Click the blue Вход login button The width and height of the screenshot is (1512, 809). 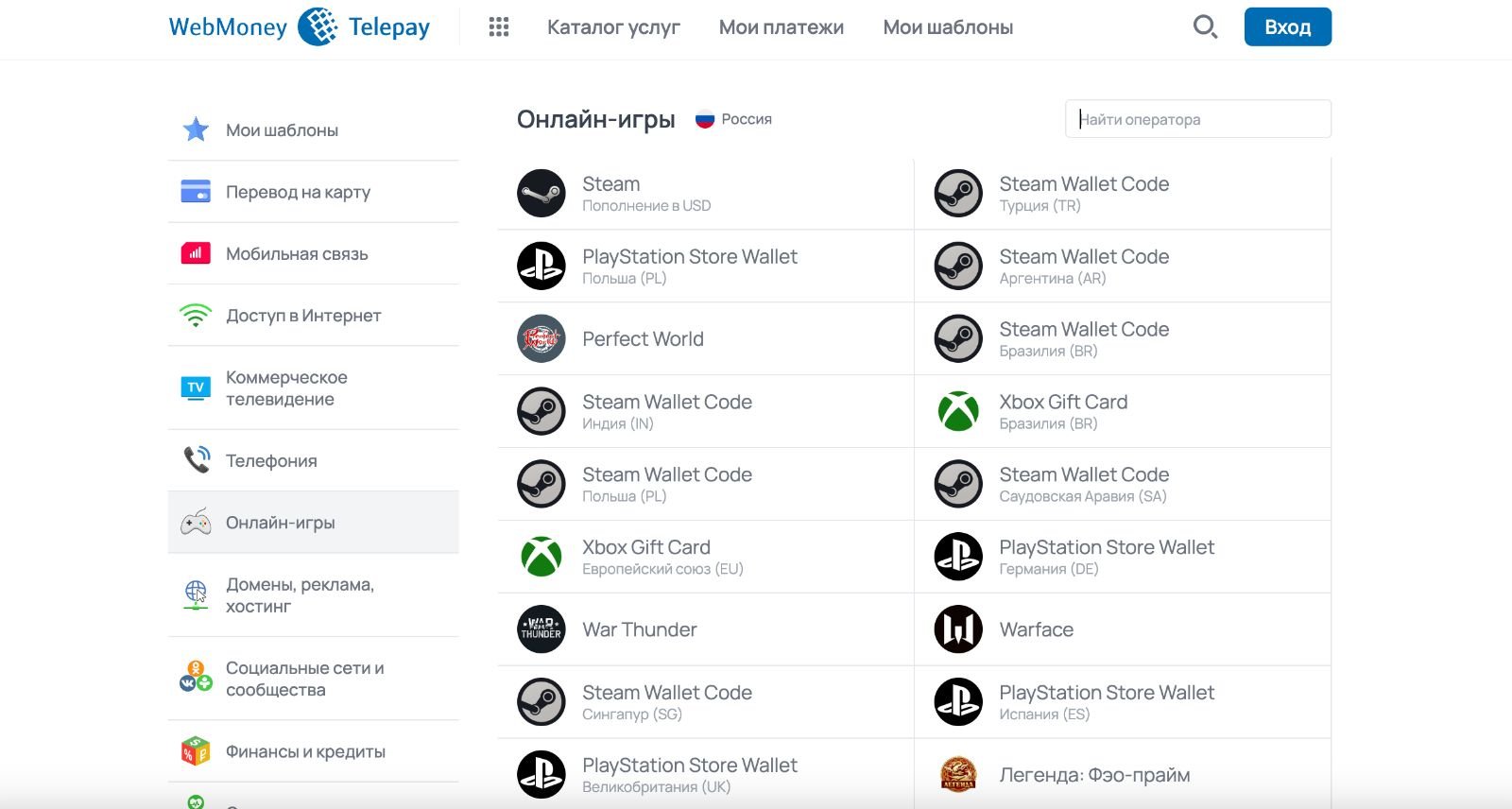coord(1288,26)
